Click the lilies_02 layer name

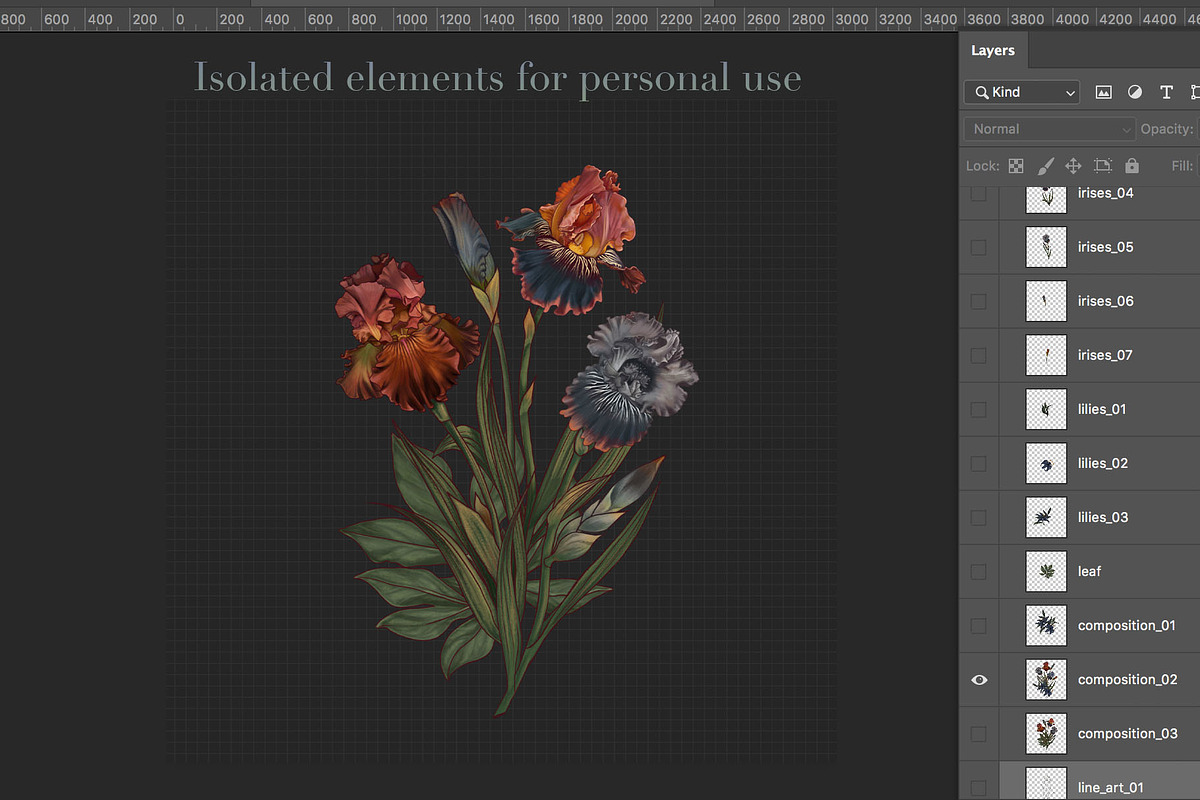coord(1103,463)
